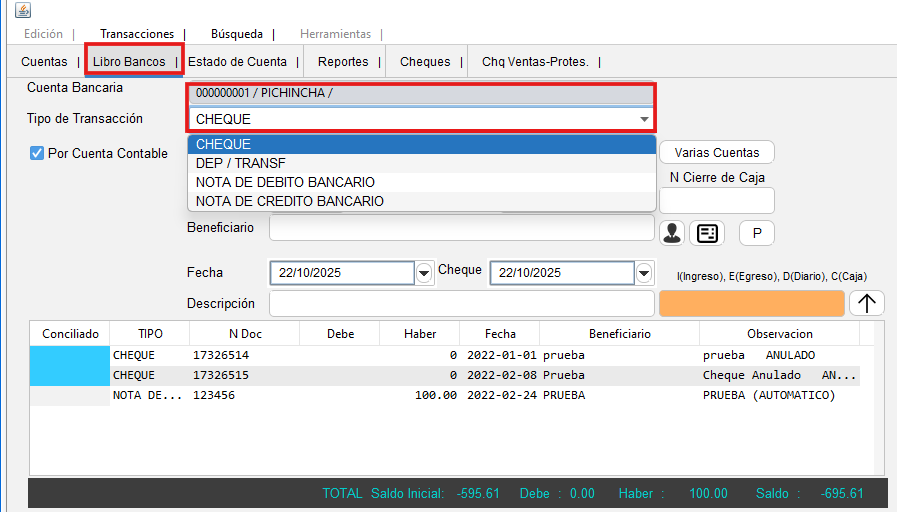Click the Java app icon in title bar
Screen dimensions: 897x512
coord(22,11)
